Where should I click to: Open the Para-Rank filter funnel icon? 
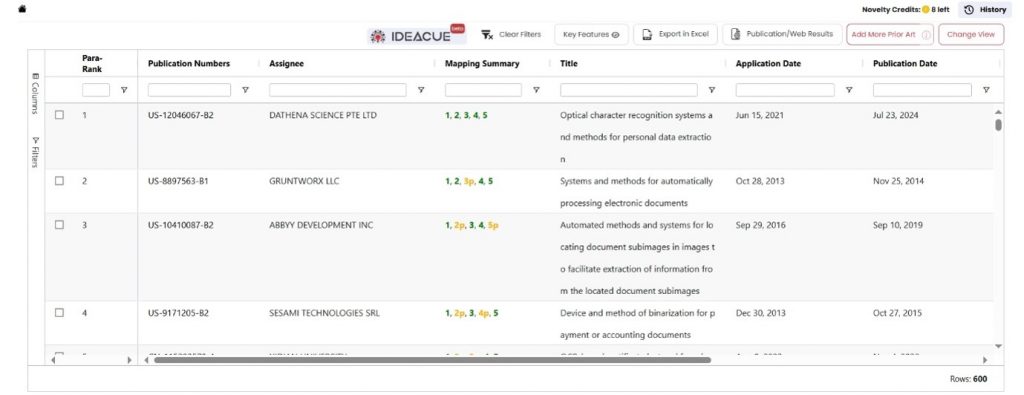[x=124, y=90]
